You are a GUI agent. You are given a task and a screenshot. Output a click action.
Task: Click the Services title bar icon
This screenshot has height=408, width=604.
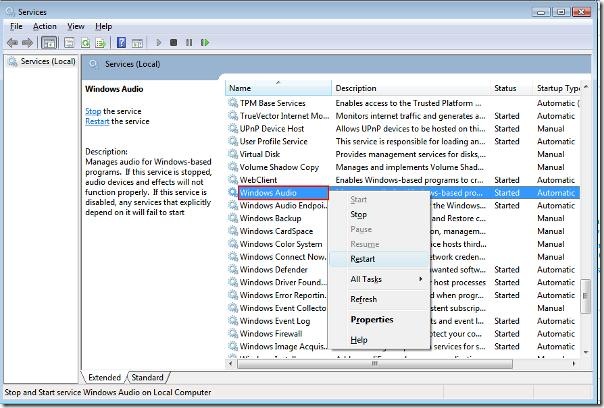point(10,12)
